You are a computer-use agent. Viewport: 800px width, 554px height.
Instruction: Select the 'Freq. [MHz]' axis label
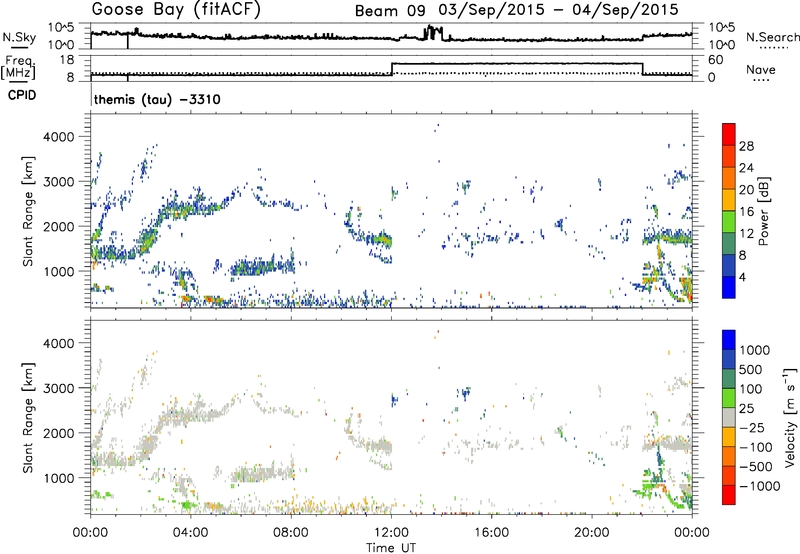(x=18, y=68)
